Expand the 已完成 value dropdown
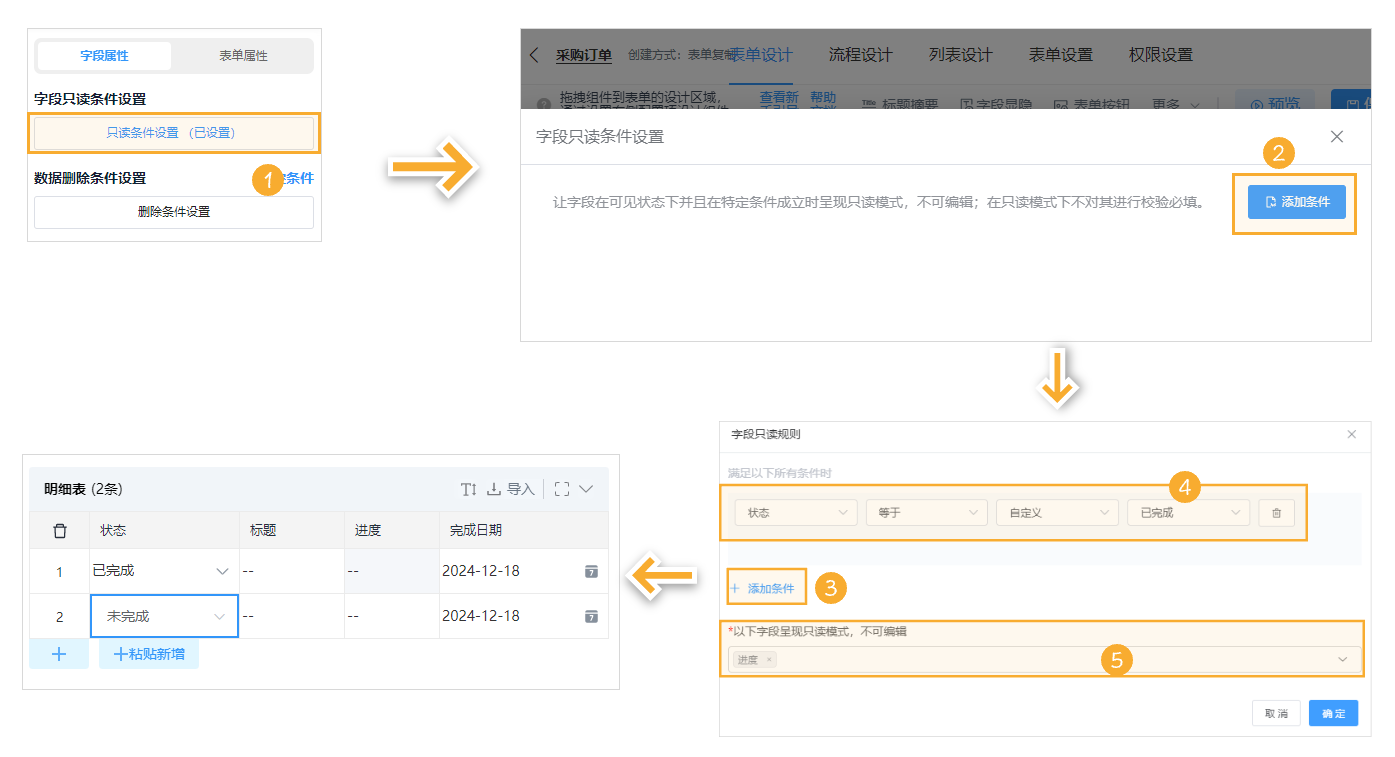 click(1188, 511)
